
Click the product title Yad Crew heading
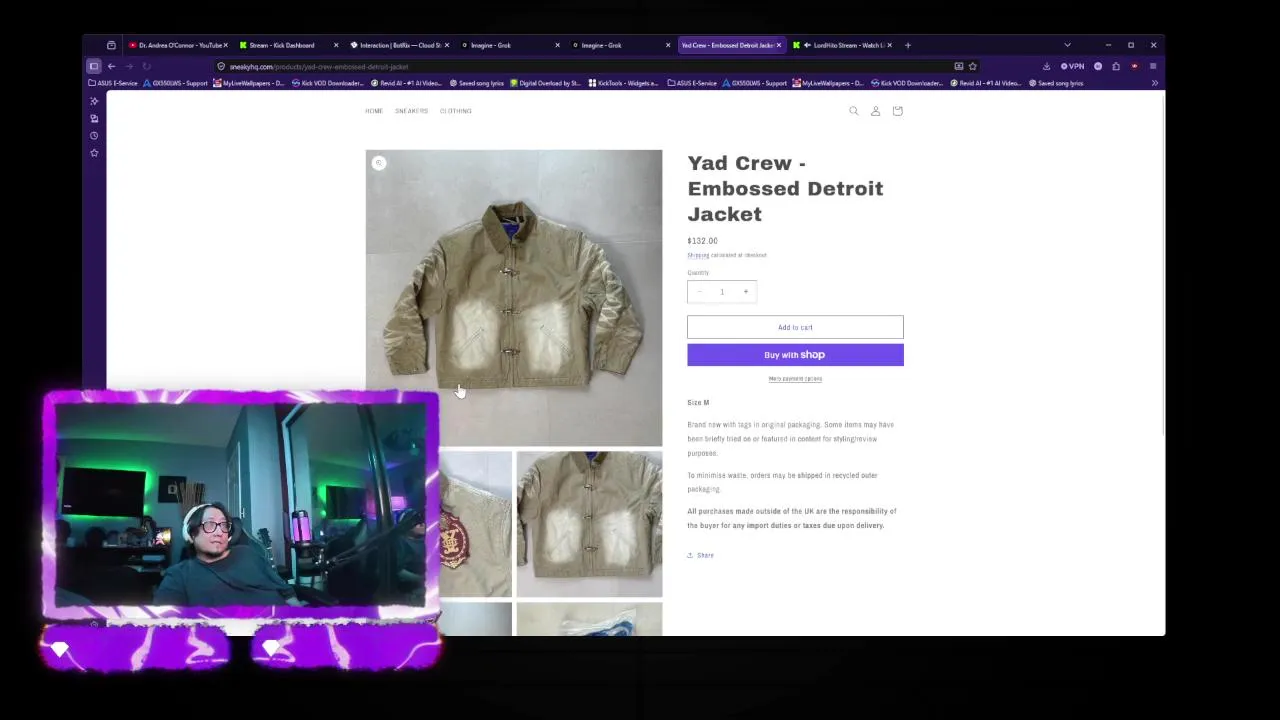pos(785,188)
